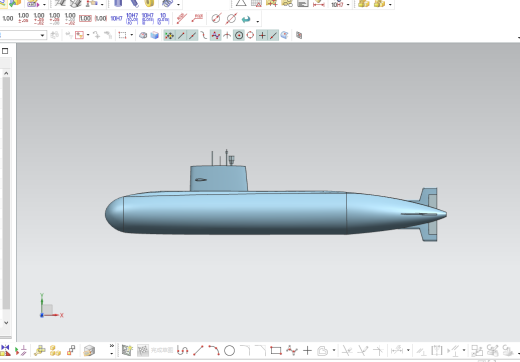
Task: Expand the last dropdown on bottom toolbar
Action: click(518, 353)
